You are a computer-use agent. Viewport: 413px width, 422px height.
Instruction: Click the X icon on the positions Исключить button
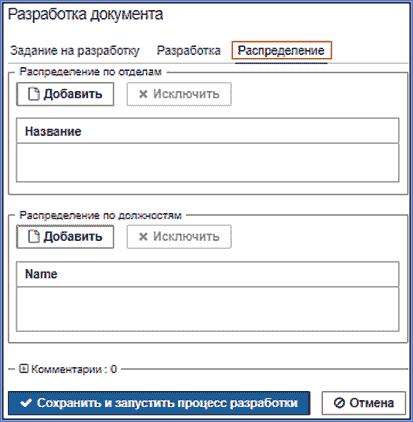tap(143, 237)
